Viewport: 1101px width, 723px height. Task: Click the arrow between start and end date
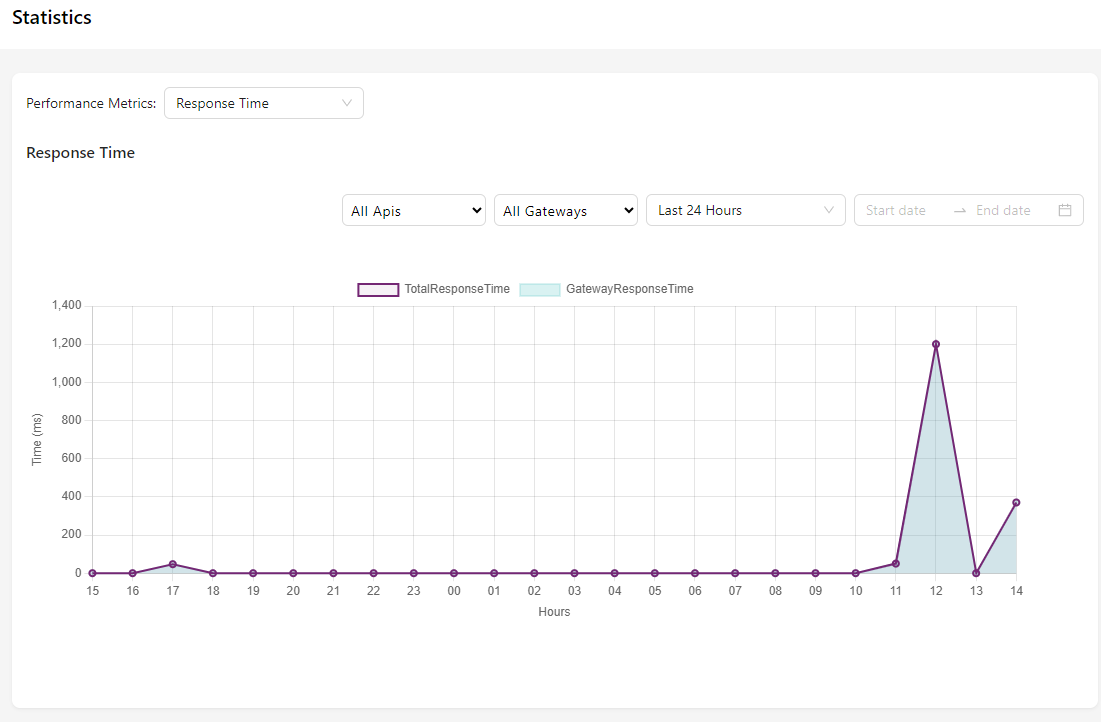point(960,210)
